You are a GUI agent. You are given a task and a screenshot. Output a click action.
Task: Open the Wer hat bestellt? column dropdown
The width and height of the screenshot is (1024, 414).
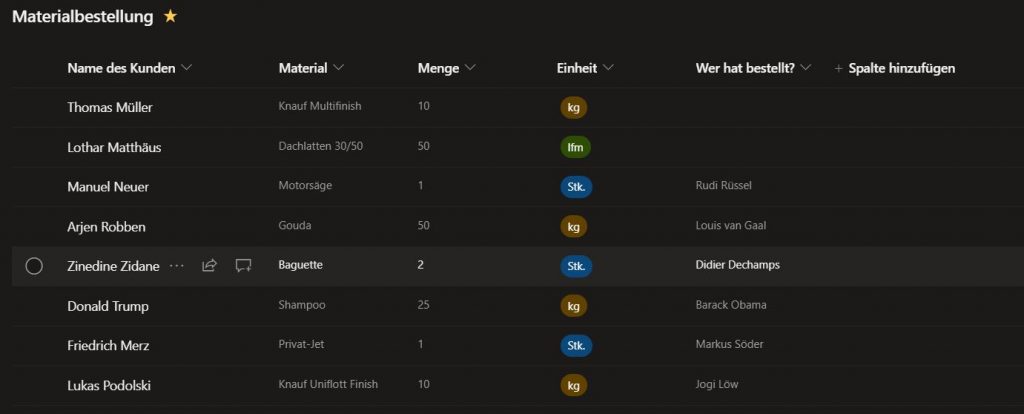(806, 69)
